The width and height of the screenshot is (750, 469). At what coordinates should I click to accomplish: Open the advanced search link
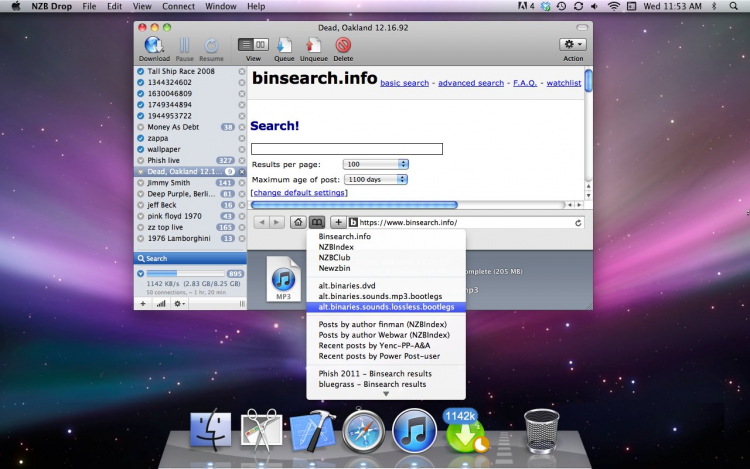pos(471,83)
